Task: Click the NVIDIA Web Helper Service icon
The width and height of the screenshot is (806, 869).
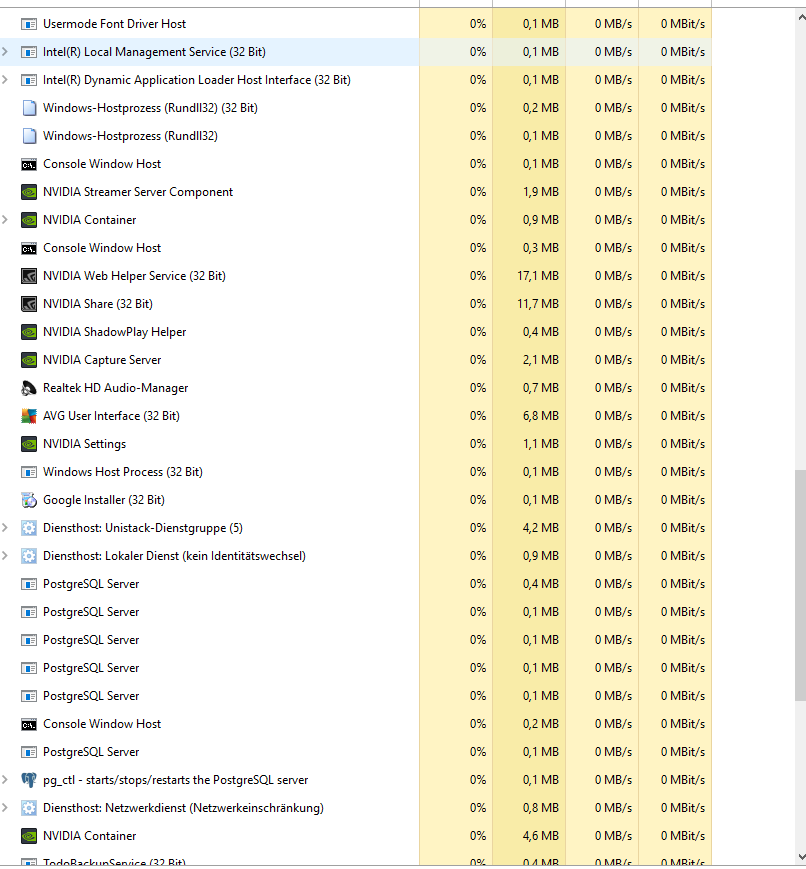Action: point(29,276)
